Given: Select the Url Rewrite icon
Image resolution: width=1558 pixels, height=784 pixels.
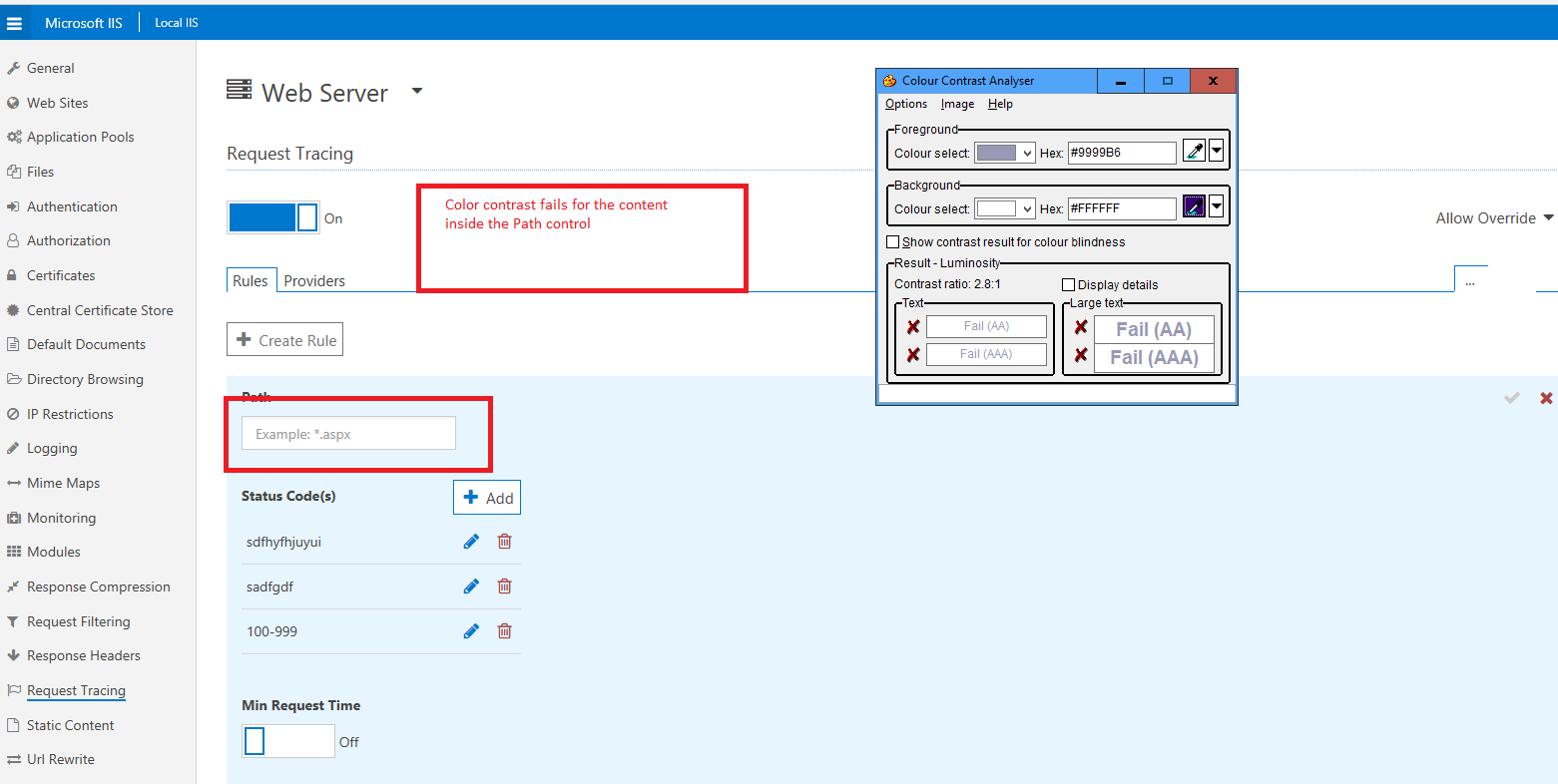Looking at the screenshot, I should pyautogui.click(x=13, y=759).
